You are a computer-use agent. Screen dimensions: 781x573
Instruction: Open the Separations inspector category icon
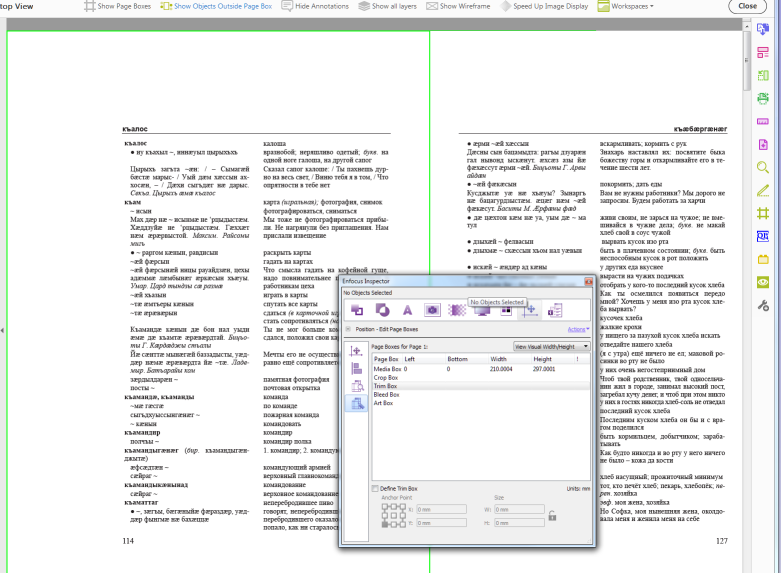pos(506,311)
